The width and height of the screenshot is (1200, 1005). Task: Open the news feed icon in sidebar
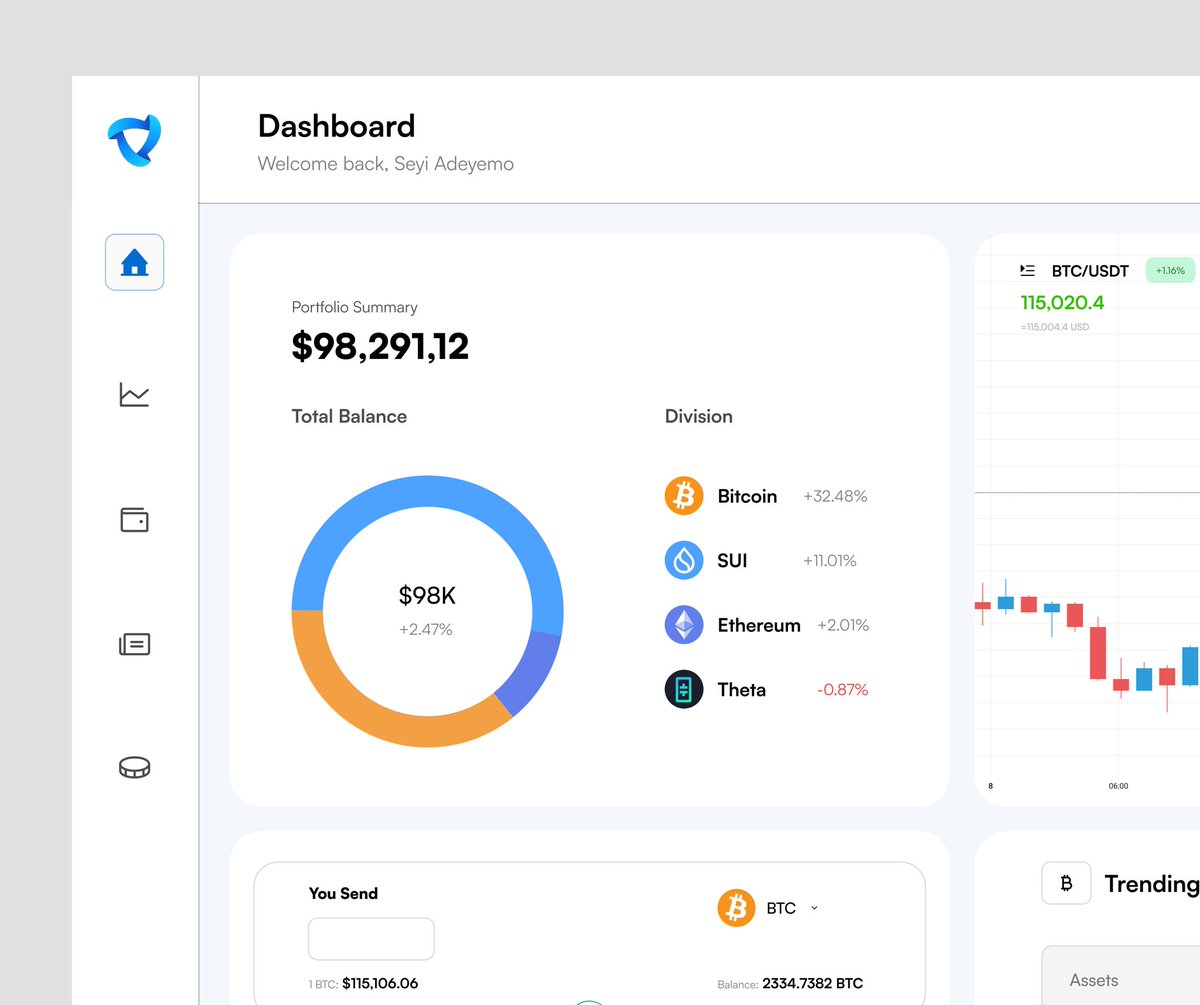click(134, 644)
